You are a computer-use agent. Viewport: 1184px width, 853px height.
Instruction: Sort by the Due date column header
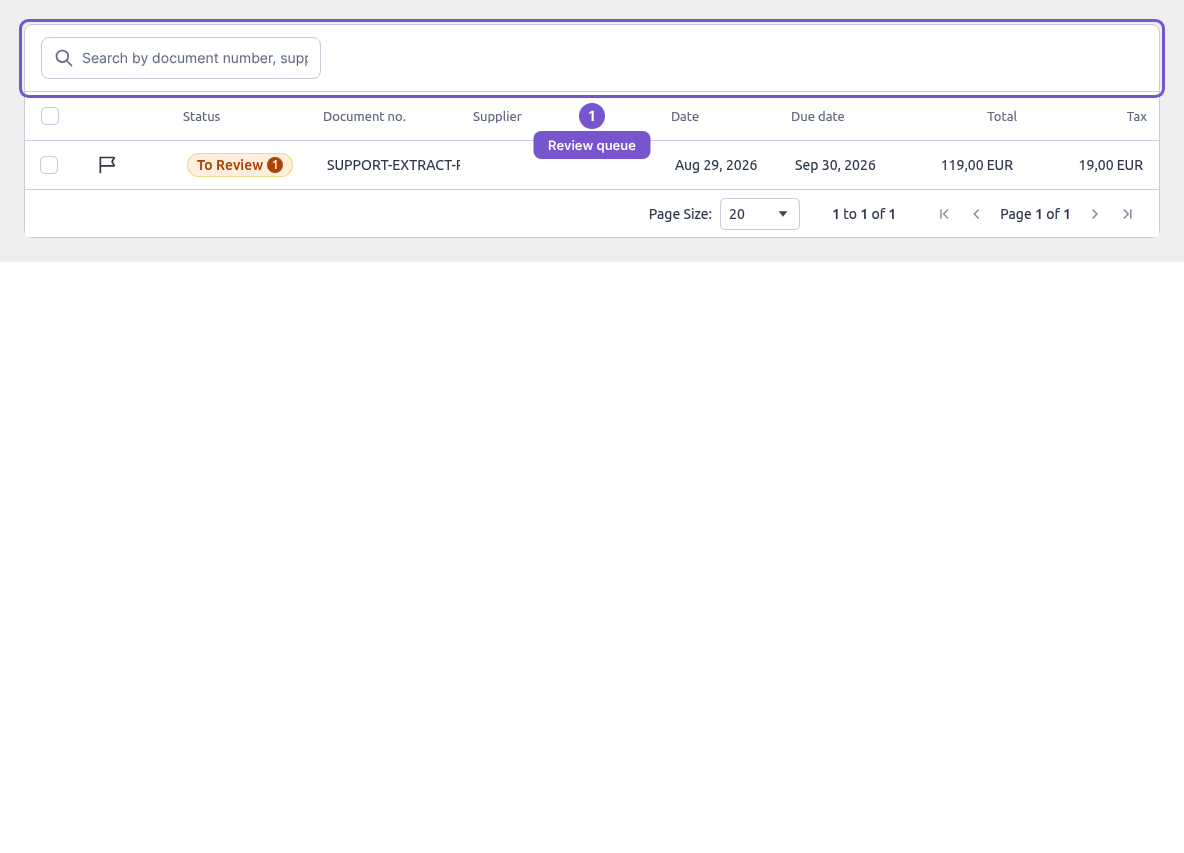coord(818,116)
